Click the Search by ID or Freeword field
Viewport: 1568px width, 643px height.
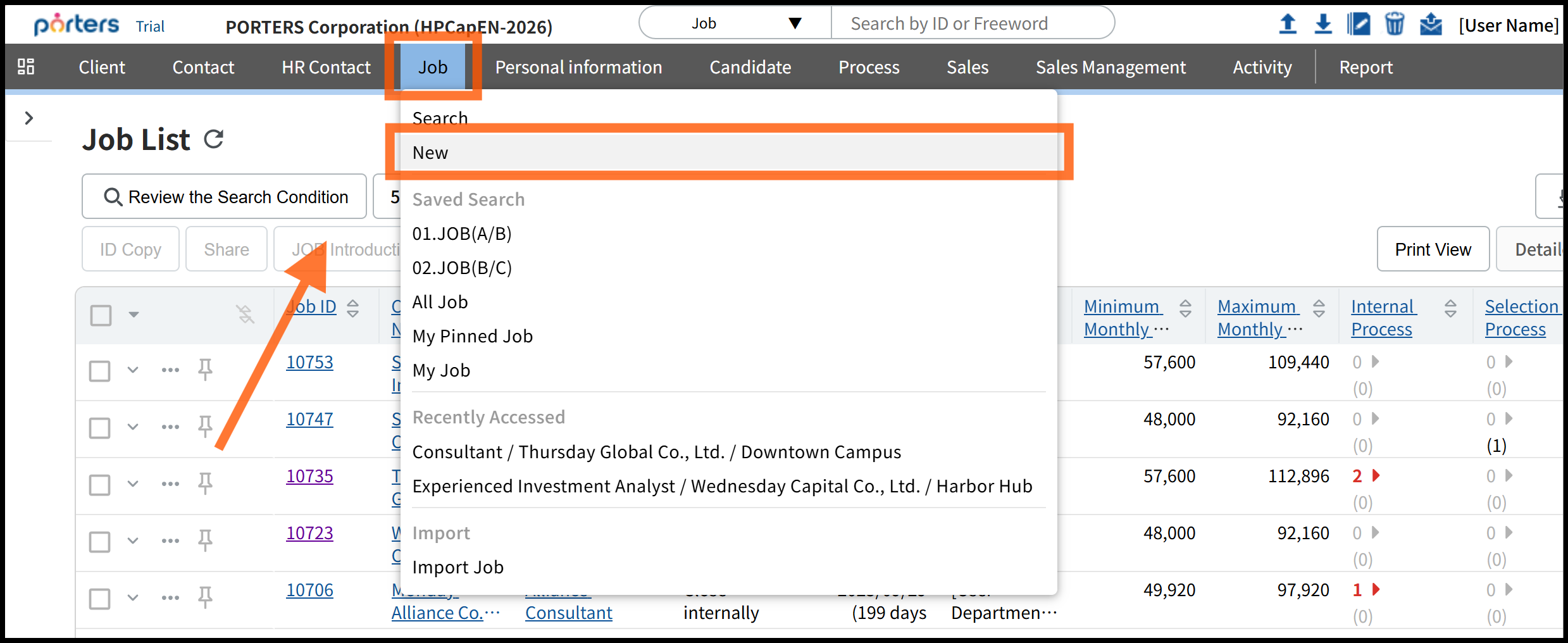pos(971,23)
